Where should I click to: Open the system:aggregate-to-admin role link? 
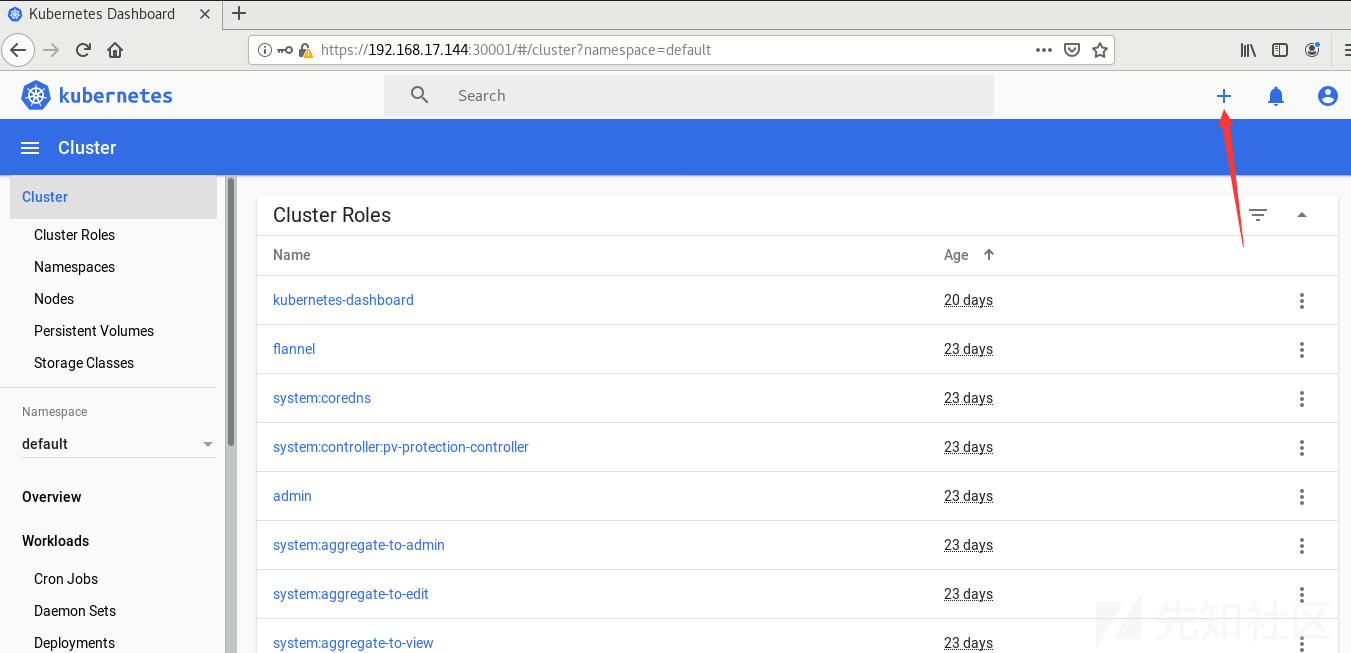pyautogui.click(x=359, y=545)
